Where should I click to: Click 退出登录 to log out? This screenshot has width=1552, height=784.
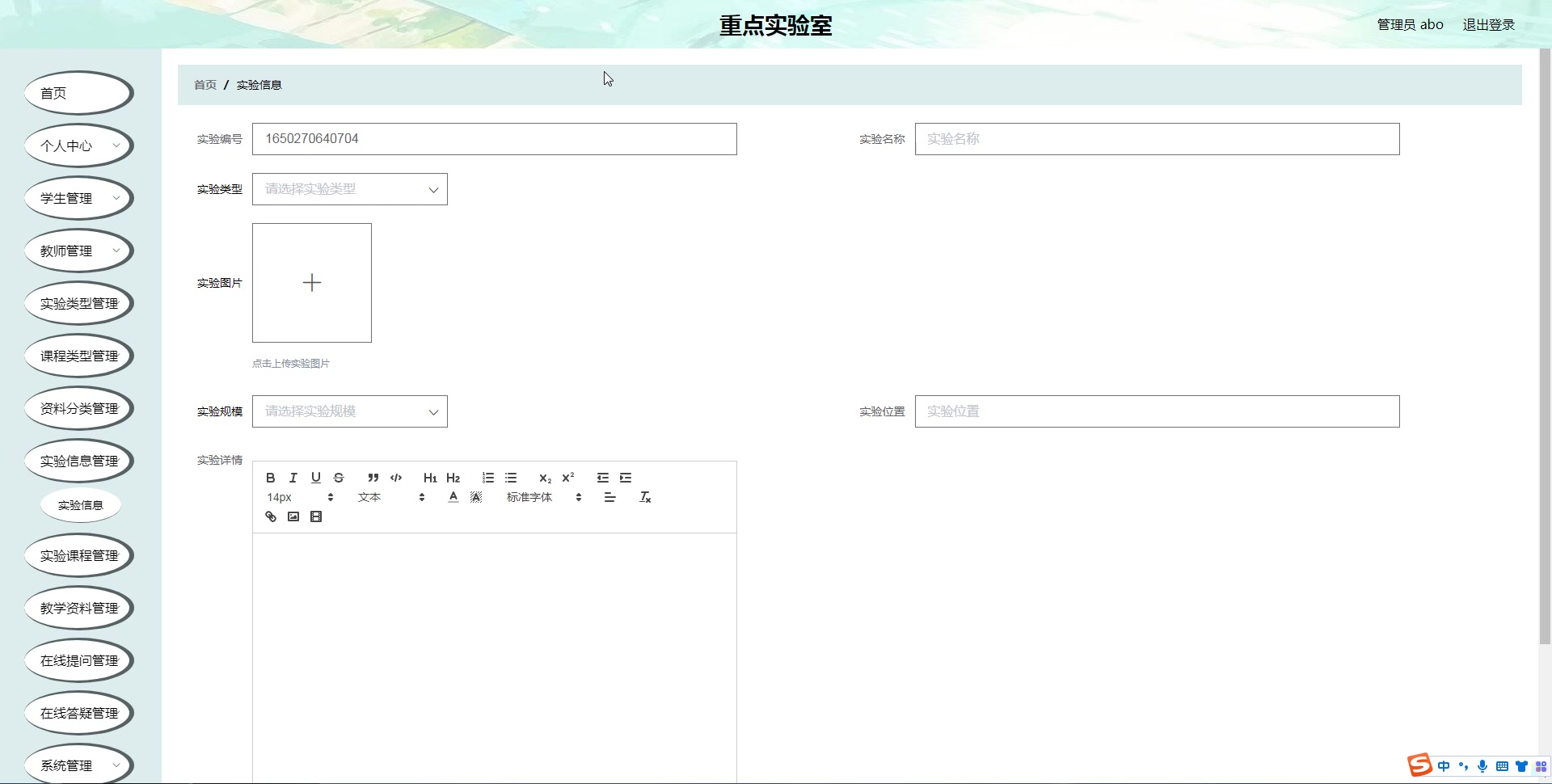point(1488,24)
